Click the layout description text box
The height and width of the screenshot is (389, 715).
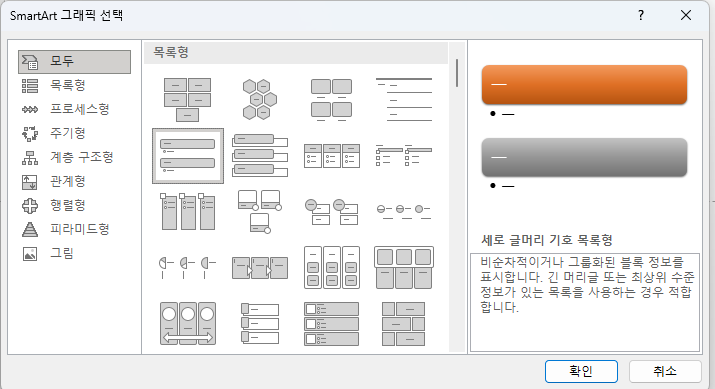coord(585,302)
